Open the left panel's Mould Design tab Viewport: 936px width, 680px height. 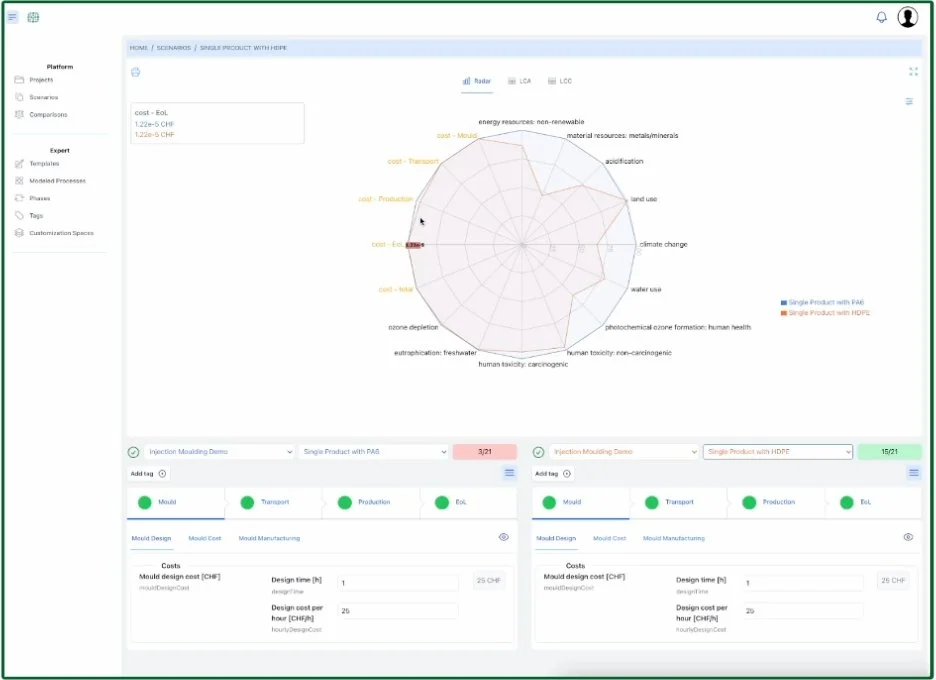click(151, 539)
